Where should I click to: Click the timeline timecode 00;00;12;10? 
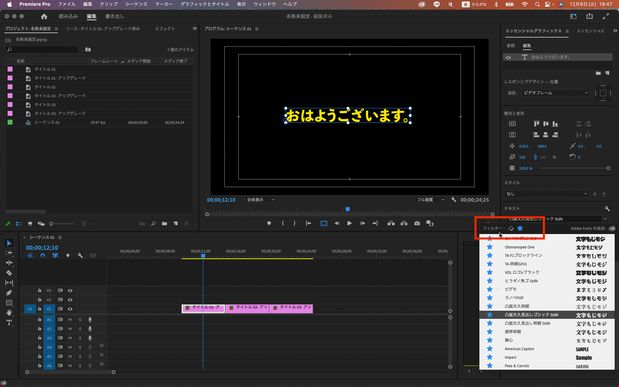click(42, 248)
